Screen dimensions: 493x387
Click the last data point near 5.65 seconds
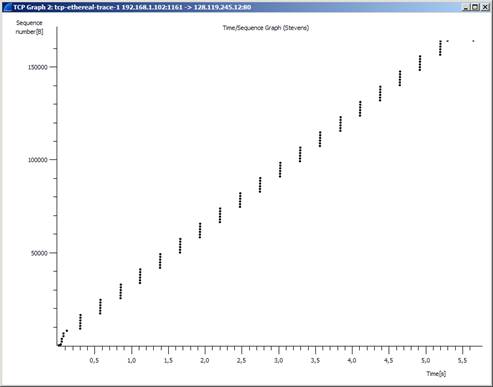pyautogui.click(x=473, y=41)
